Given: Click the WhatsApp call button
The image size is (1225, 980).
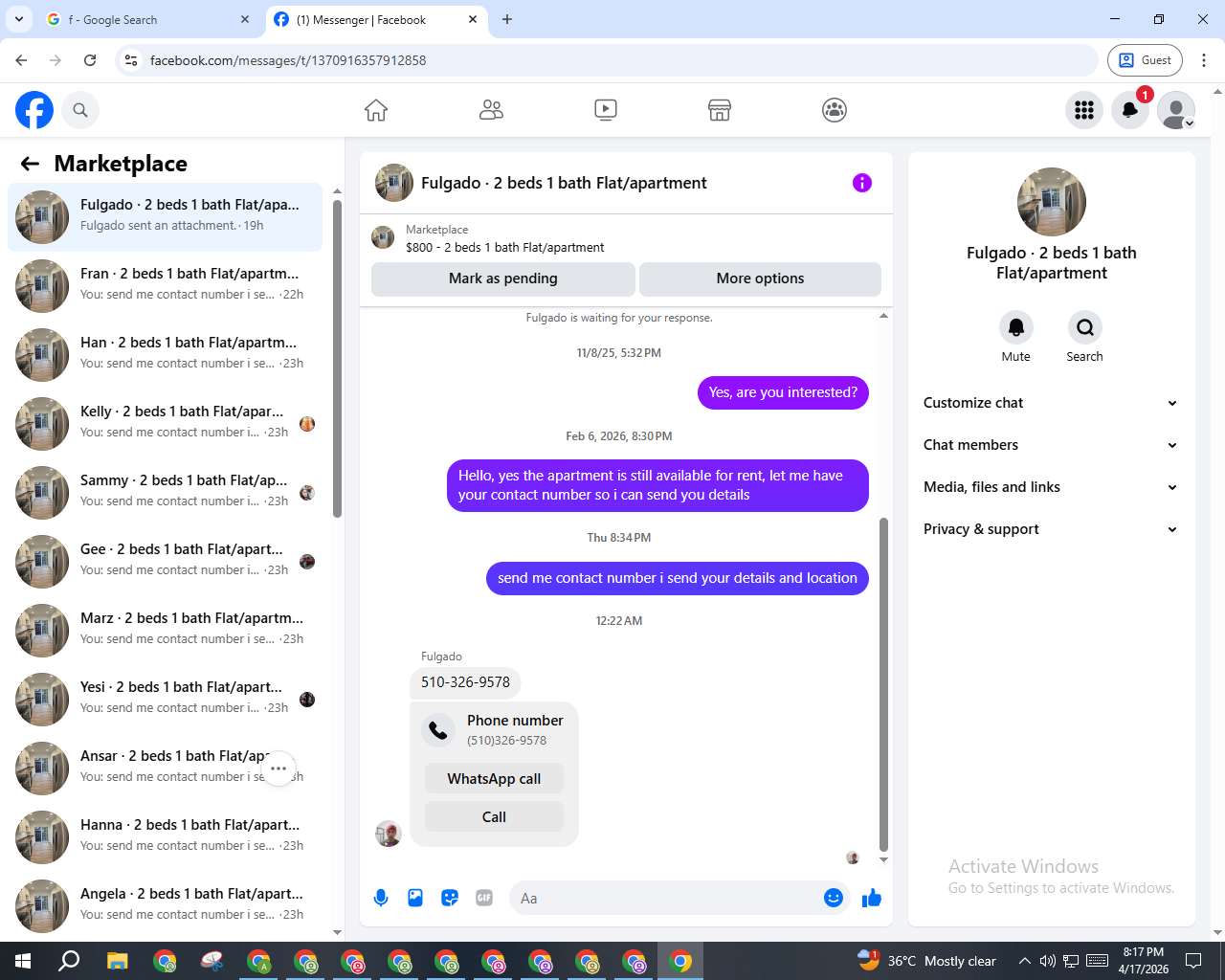Looking at the screenshot, I should point(494,779).
